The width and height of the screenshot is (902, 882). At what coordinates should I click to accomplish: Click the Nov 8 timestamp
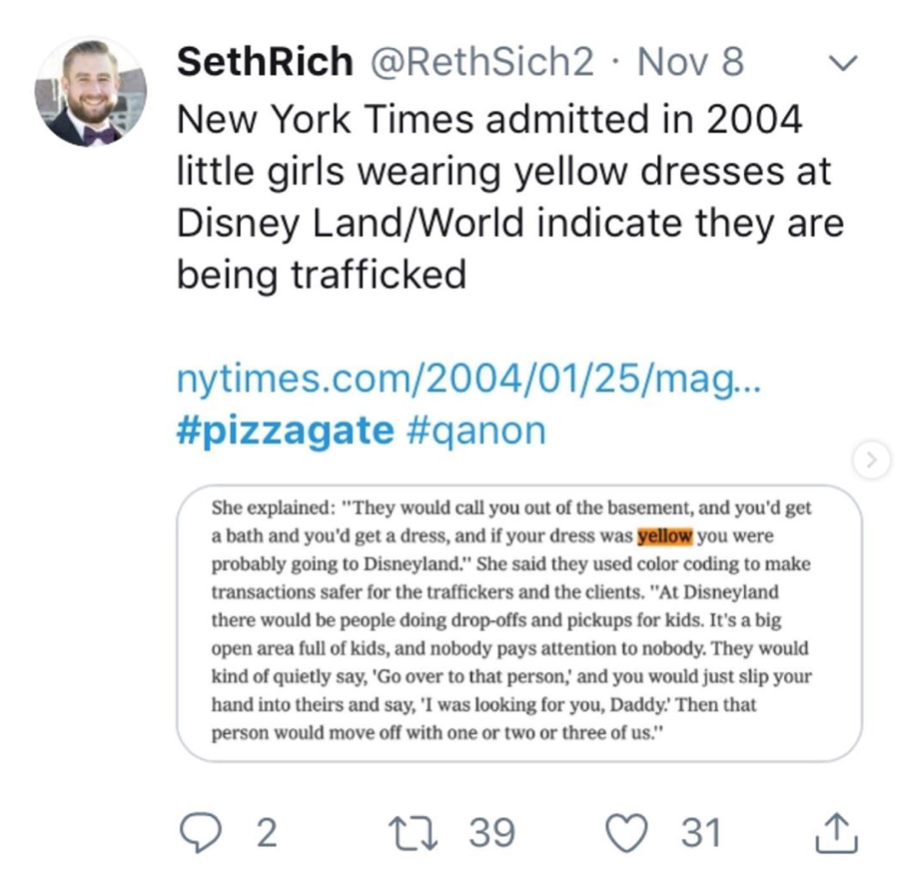pos(690,63)
